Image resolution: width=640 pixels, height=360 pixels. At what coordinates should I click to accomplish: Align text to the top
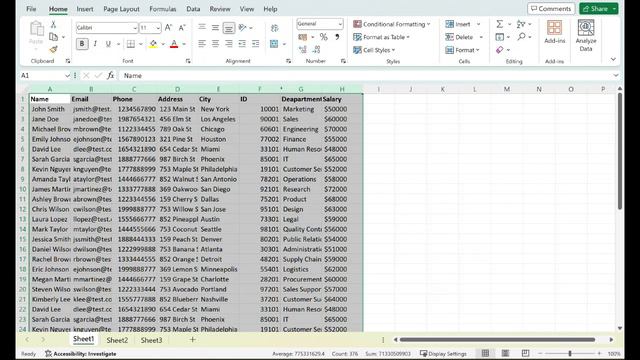pos(202,27)
